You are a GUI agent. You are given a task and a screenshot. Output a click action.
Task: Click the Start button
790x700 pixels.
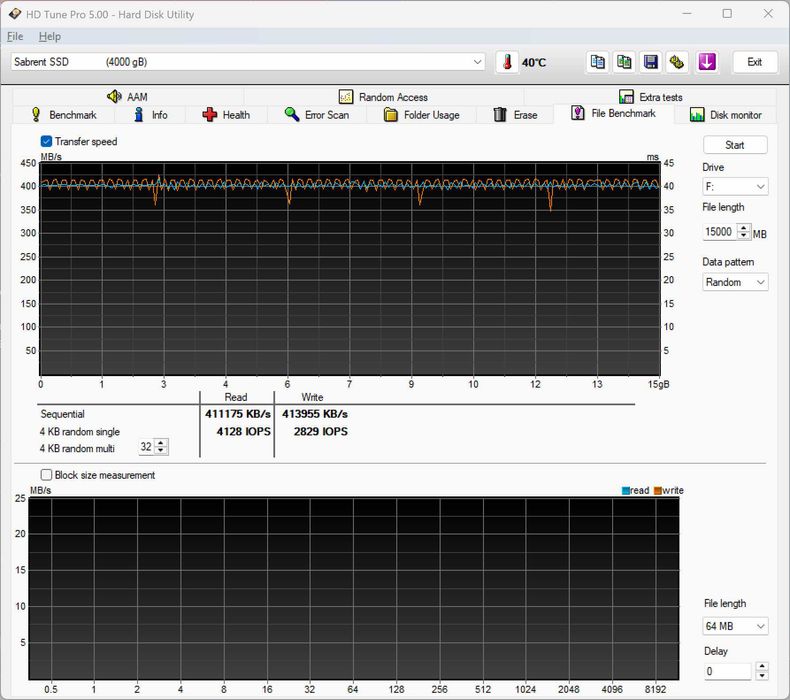coord(735,145)
